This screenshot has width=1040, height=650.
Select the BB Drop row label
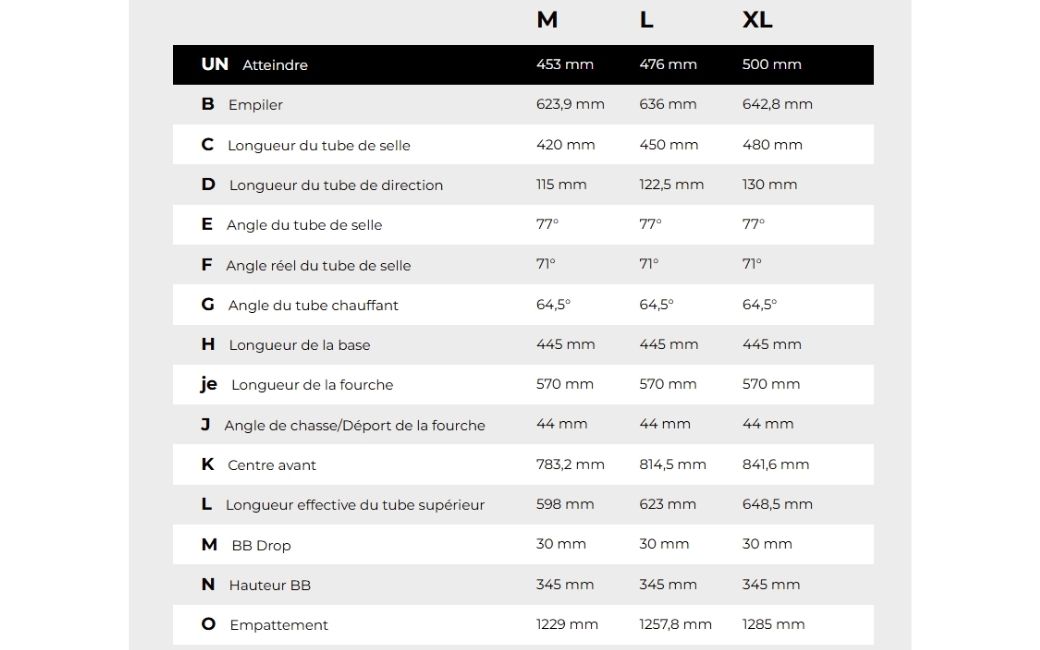point(261,545)
